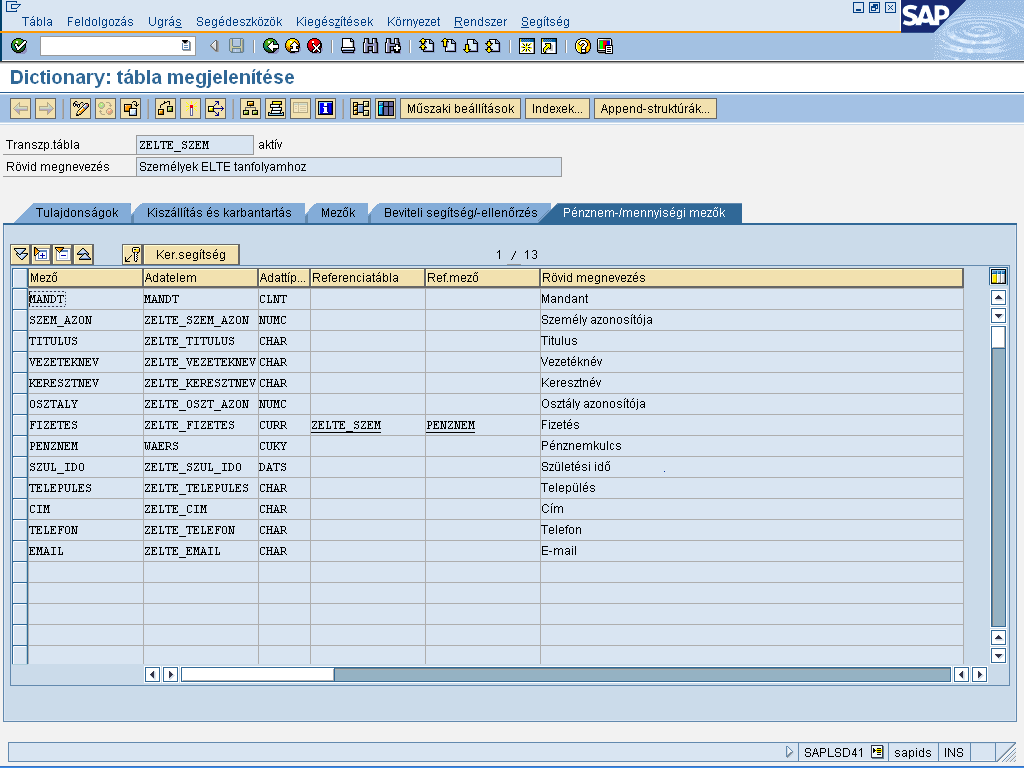The height and width of the screenshot is (768, 1024).
Task: Click the Generate Shortcut icon
Action: [549, 46]
